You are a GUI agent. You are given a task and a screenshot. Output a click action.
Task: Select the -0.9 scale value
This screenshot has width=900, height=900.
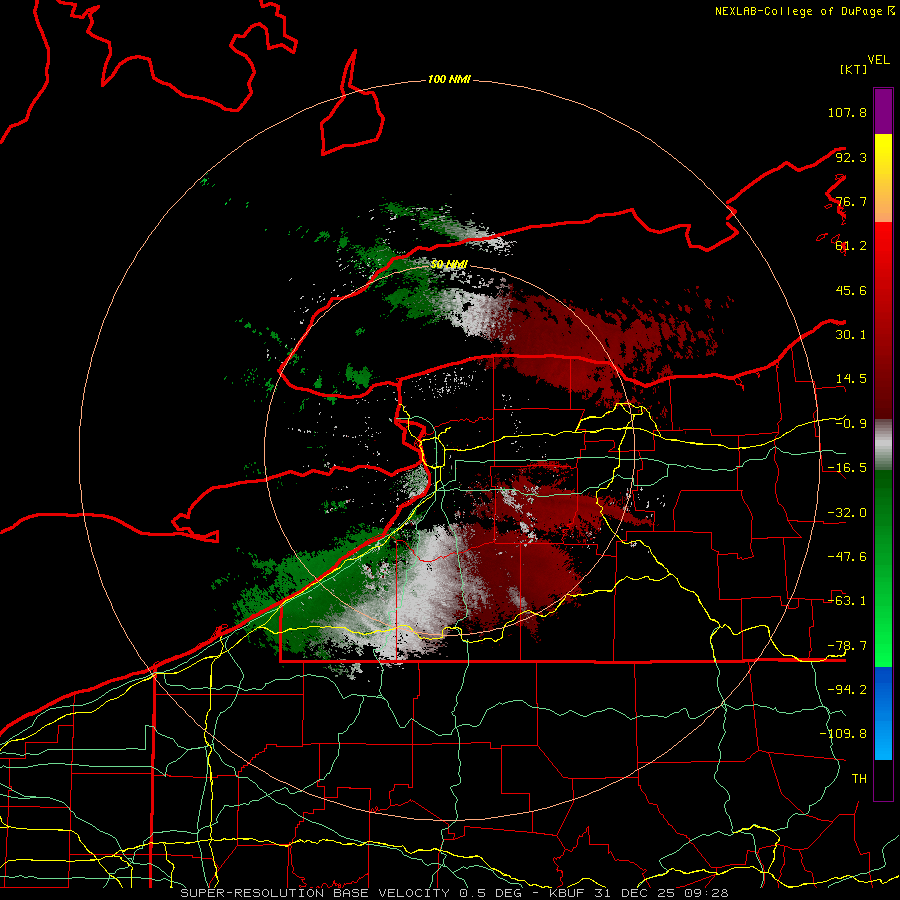(851, 424)
